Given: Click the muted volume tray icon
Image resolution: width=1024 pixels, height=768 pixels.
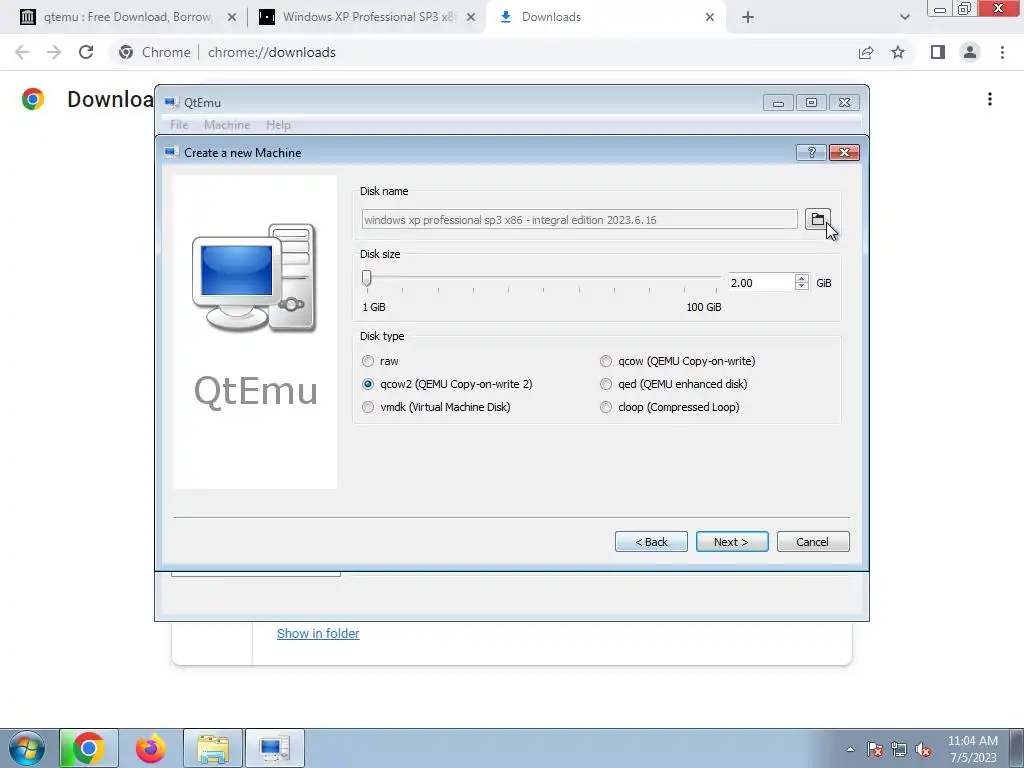Looking at the screenshot, I should point(923,749).
